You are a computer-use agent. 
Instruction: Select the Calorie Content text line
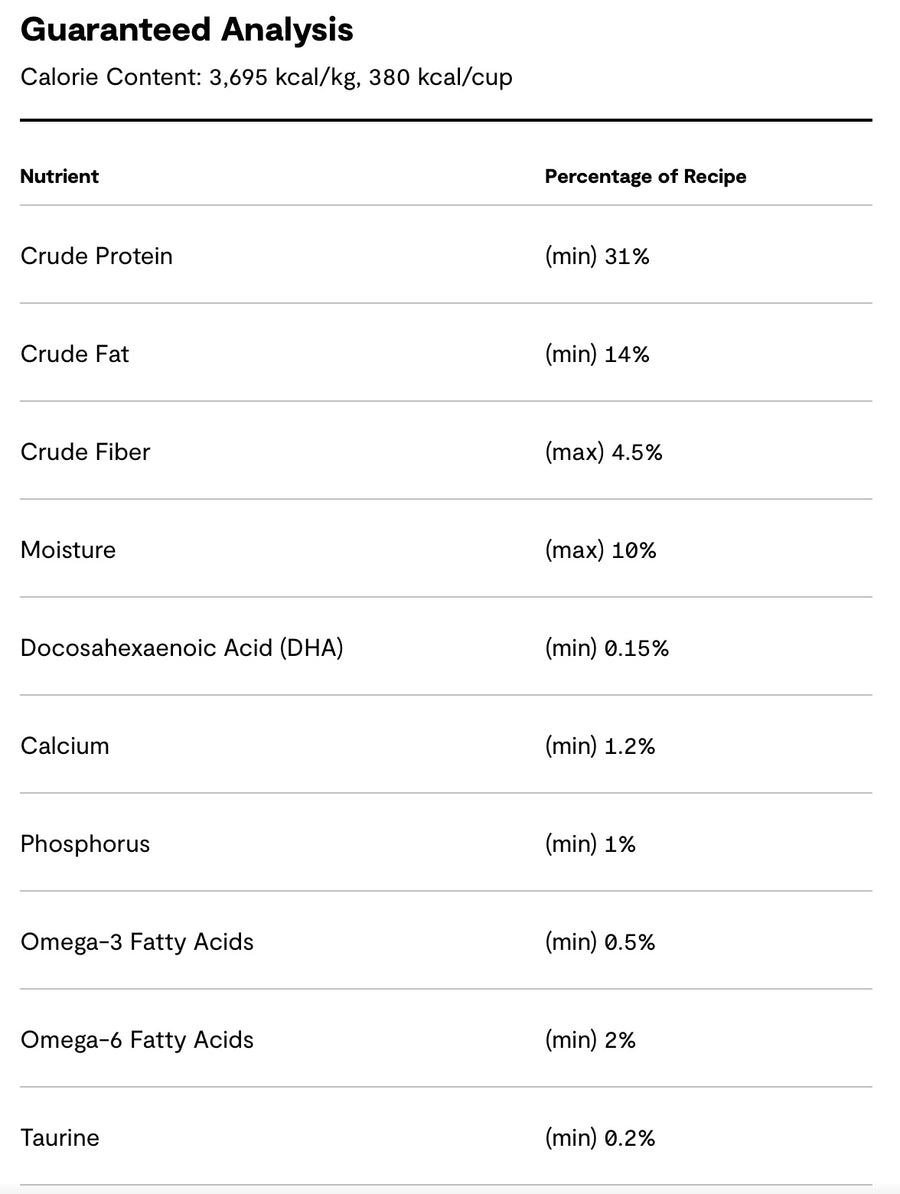[x=266, y=77]
